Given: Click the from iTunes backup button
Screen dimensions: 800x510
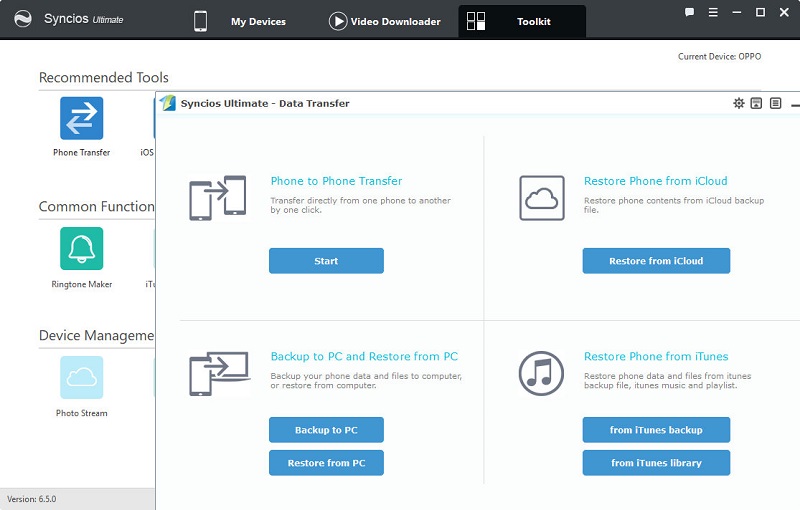Looking at the screenshot, I should (x=656, y=430).
